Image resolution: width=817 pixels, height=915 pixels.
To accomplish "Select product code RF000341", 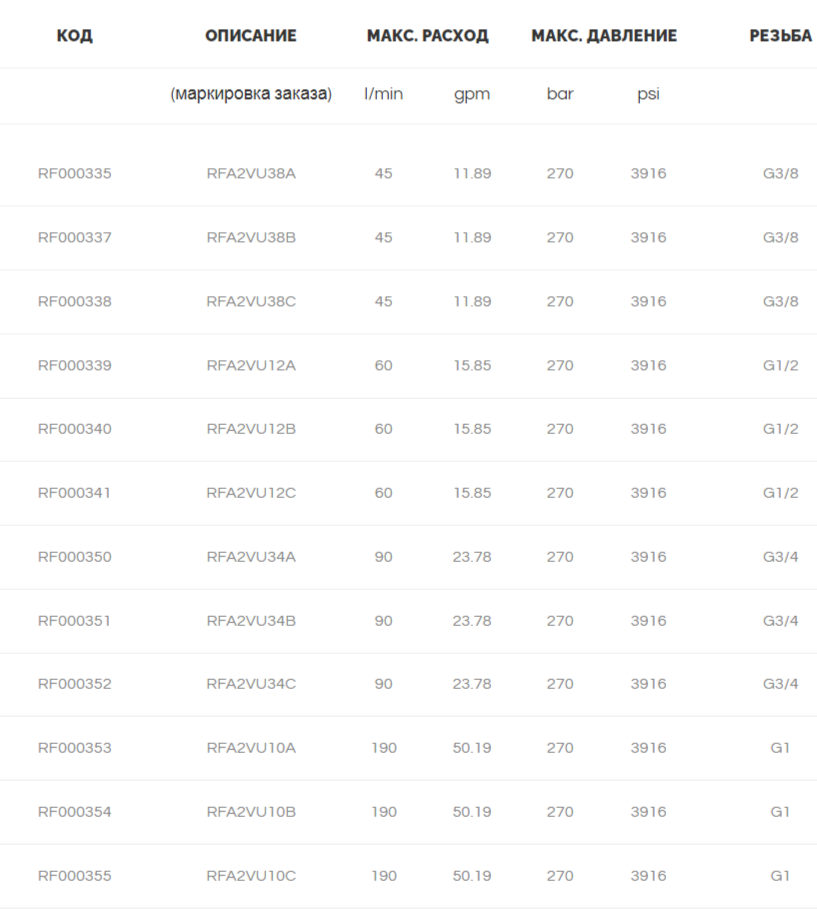I will pos(74,493).
